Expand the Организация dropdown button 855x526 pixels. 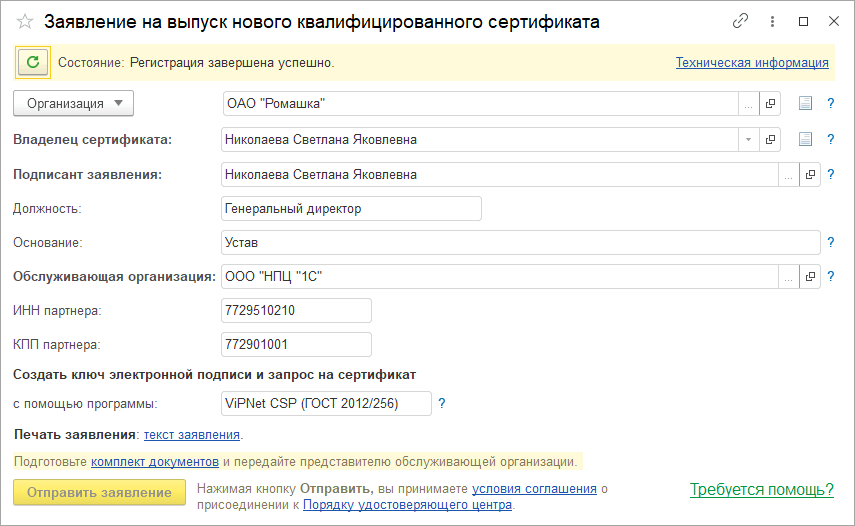coord(73,103)
